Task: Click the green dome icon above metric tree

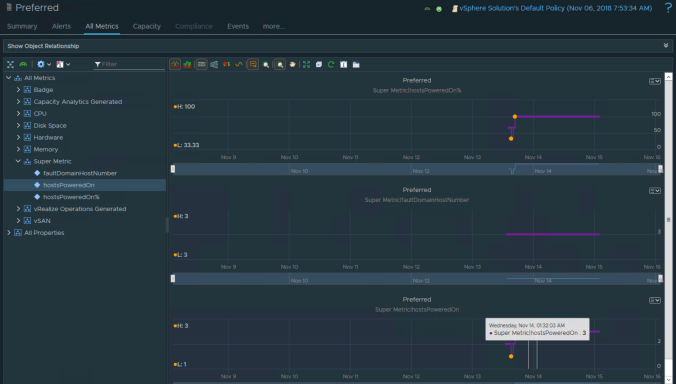Action: tap(23, 64)
